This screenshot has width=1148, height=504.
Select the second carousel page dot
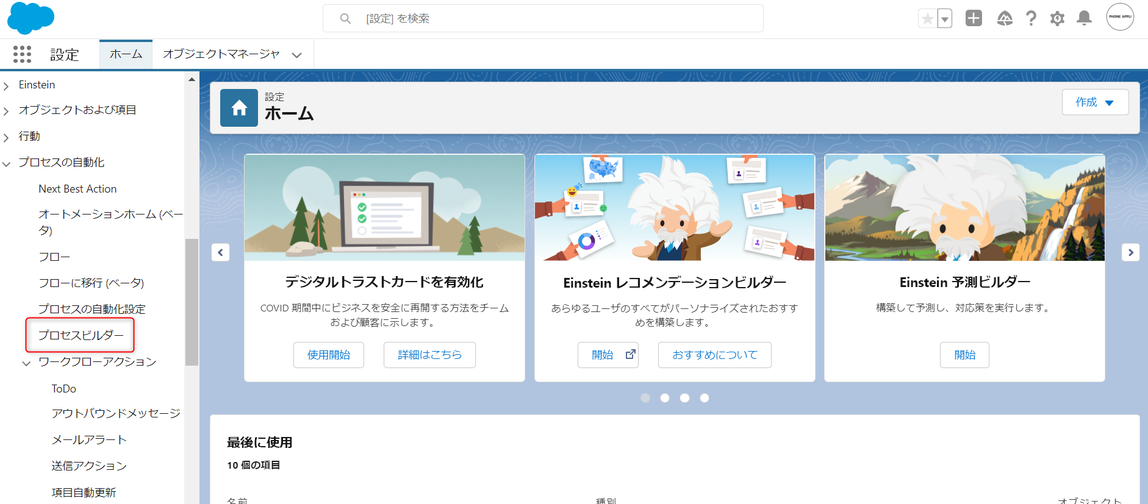pos(665,398)
